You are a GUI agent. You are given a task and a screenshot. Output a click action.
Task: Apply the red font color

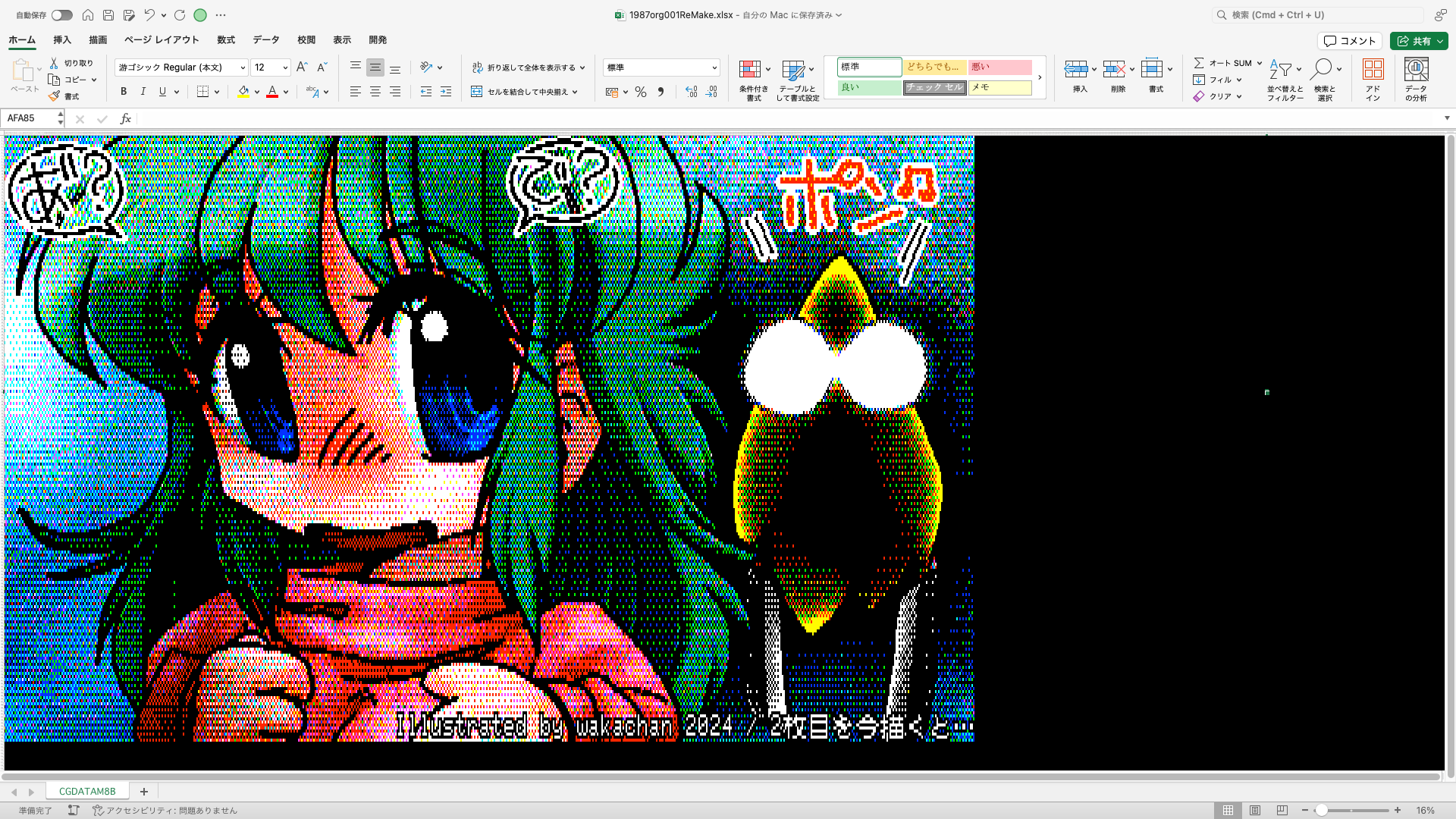(272, 92)
